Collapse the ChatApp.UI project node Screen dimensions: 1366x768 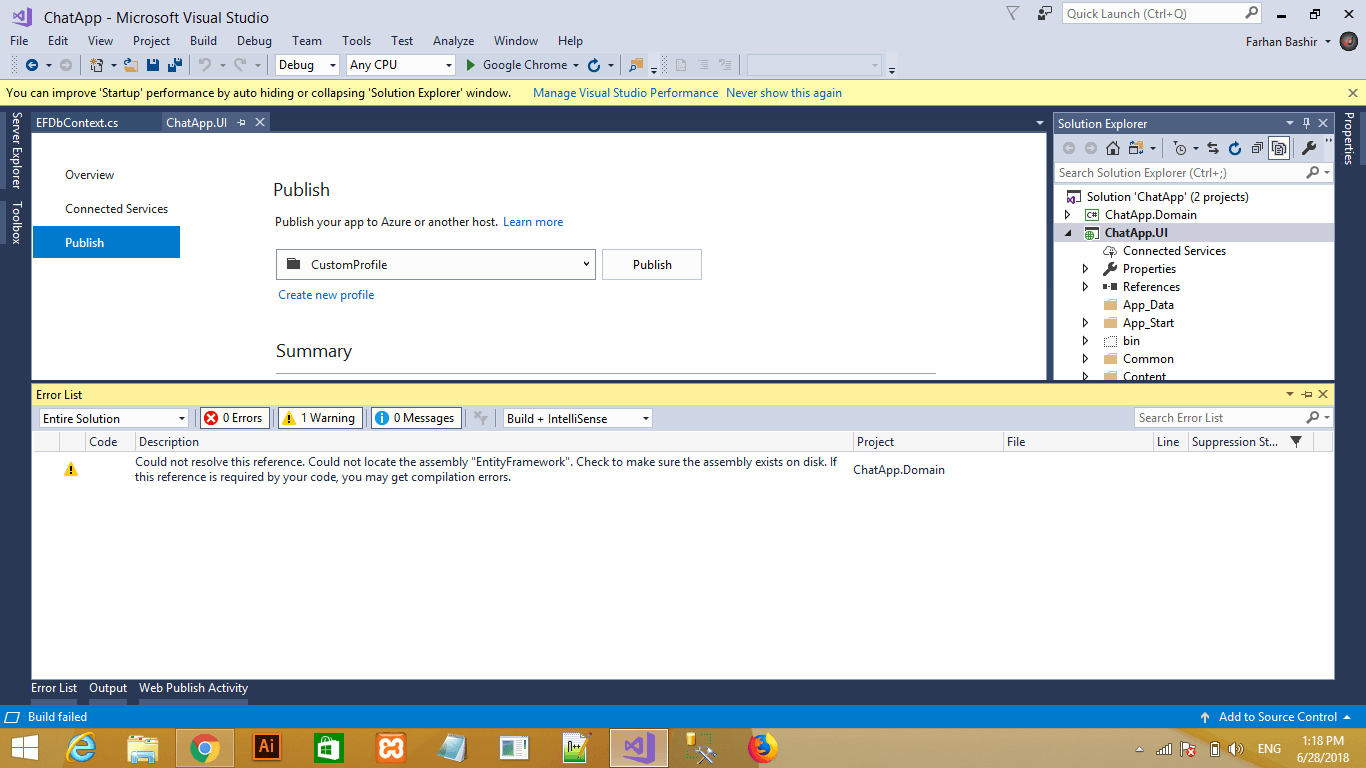point(1068,233)
